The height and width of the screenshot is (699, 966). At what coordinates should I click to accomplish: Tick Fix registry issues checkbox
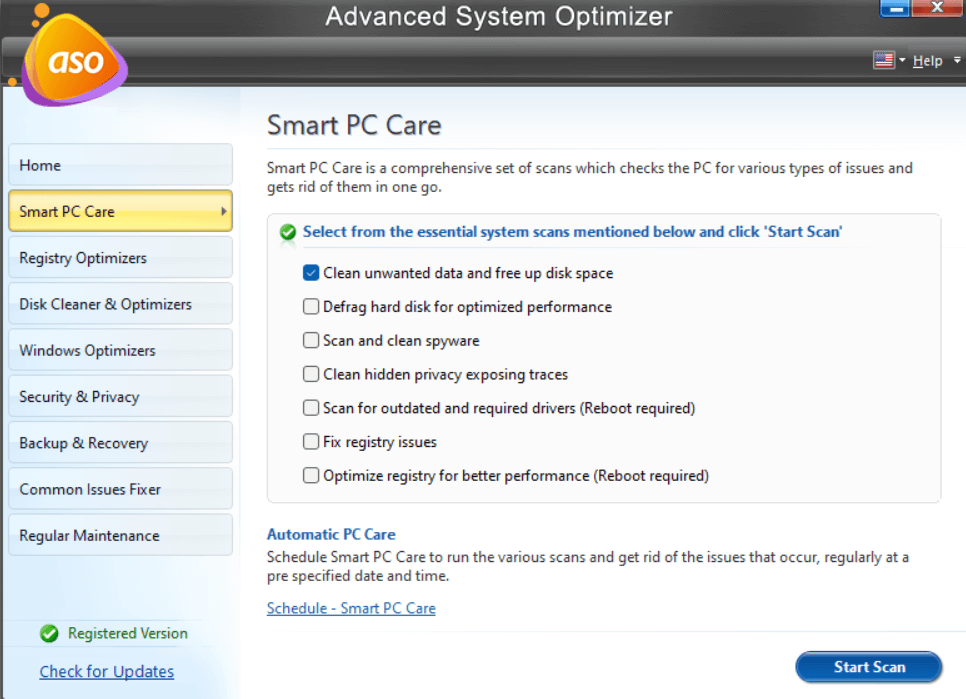311,442
